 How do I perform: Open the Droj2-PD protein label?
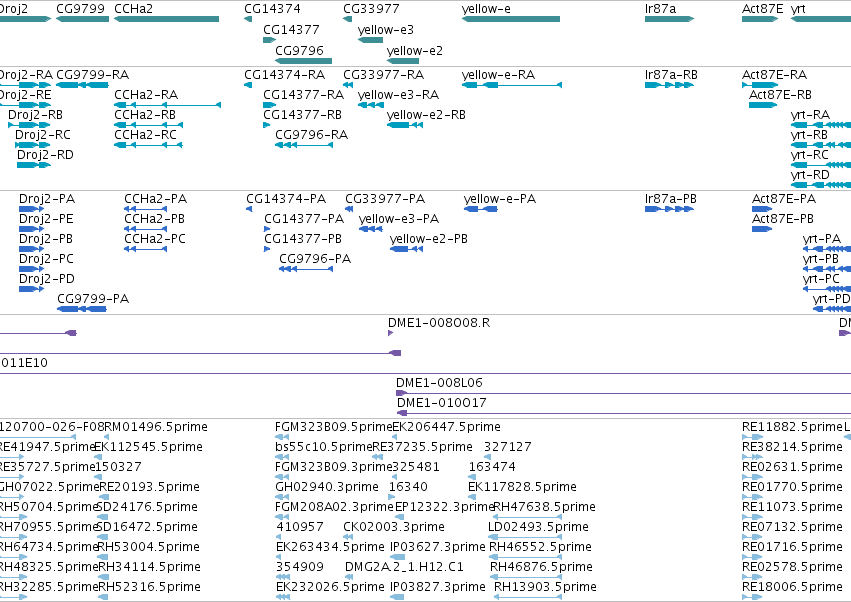click(47, 278)
